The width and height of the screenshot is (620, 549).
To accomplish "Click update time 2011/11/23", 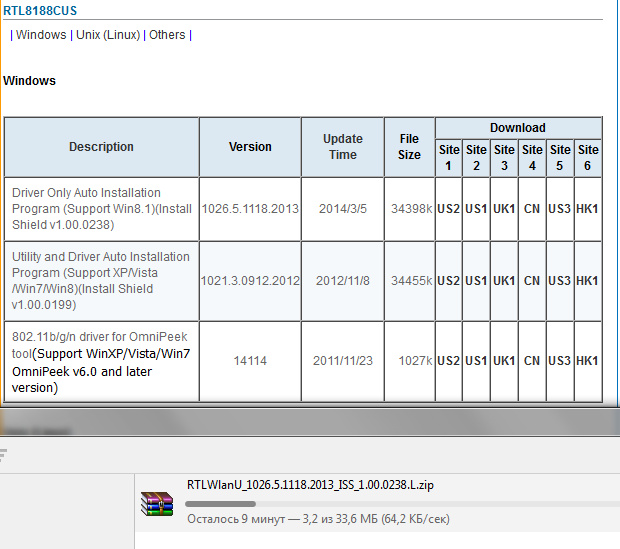I will click(x=343, y=361).
